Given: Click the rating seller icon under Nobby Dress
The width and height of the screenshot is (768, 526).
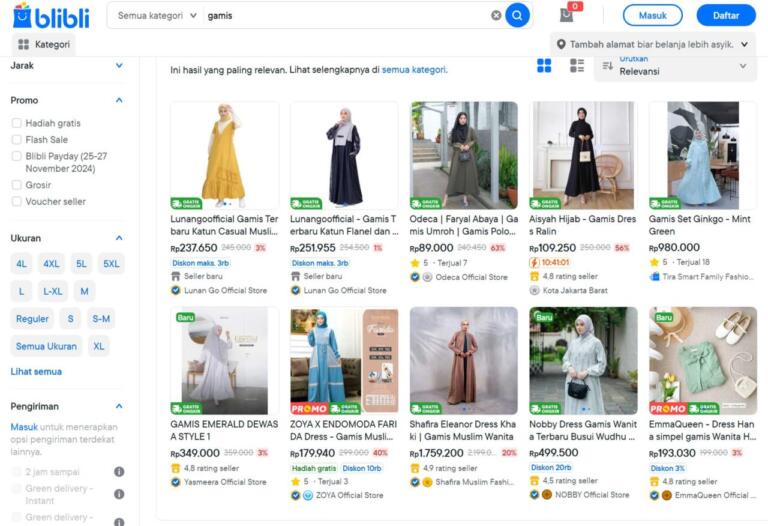Looking at the screenshot, I should pos(534,480).
